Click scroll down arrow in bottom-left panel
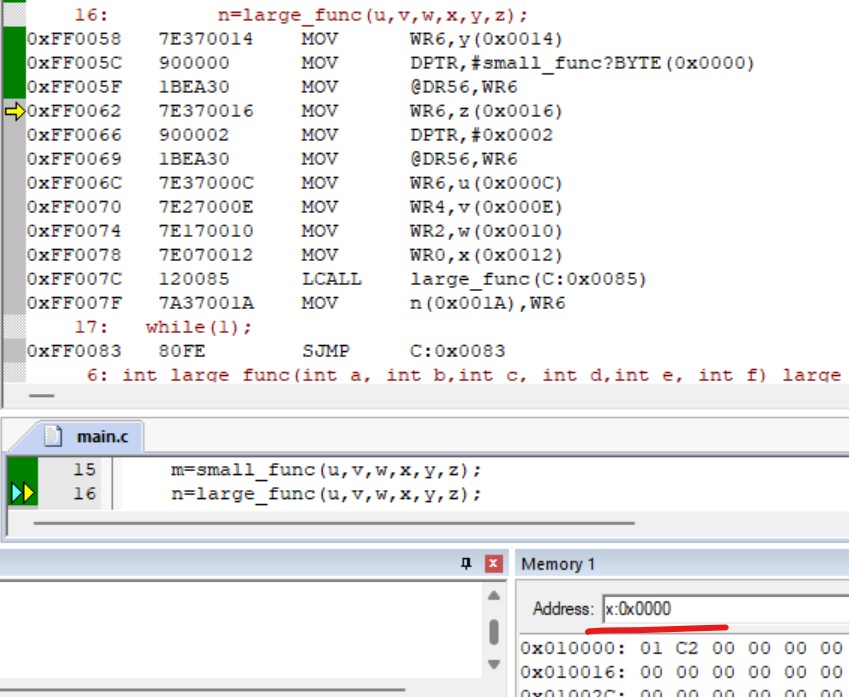849x697 pixels. tap(493, 665)
